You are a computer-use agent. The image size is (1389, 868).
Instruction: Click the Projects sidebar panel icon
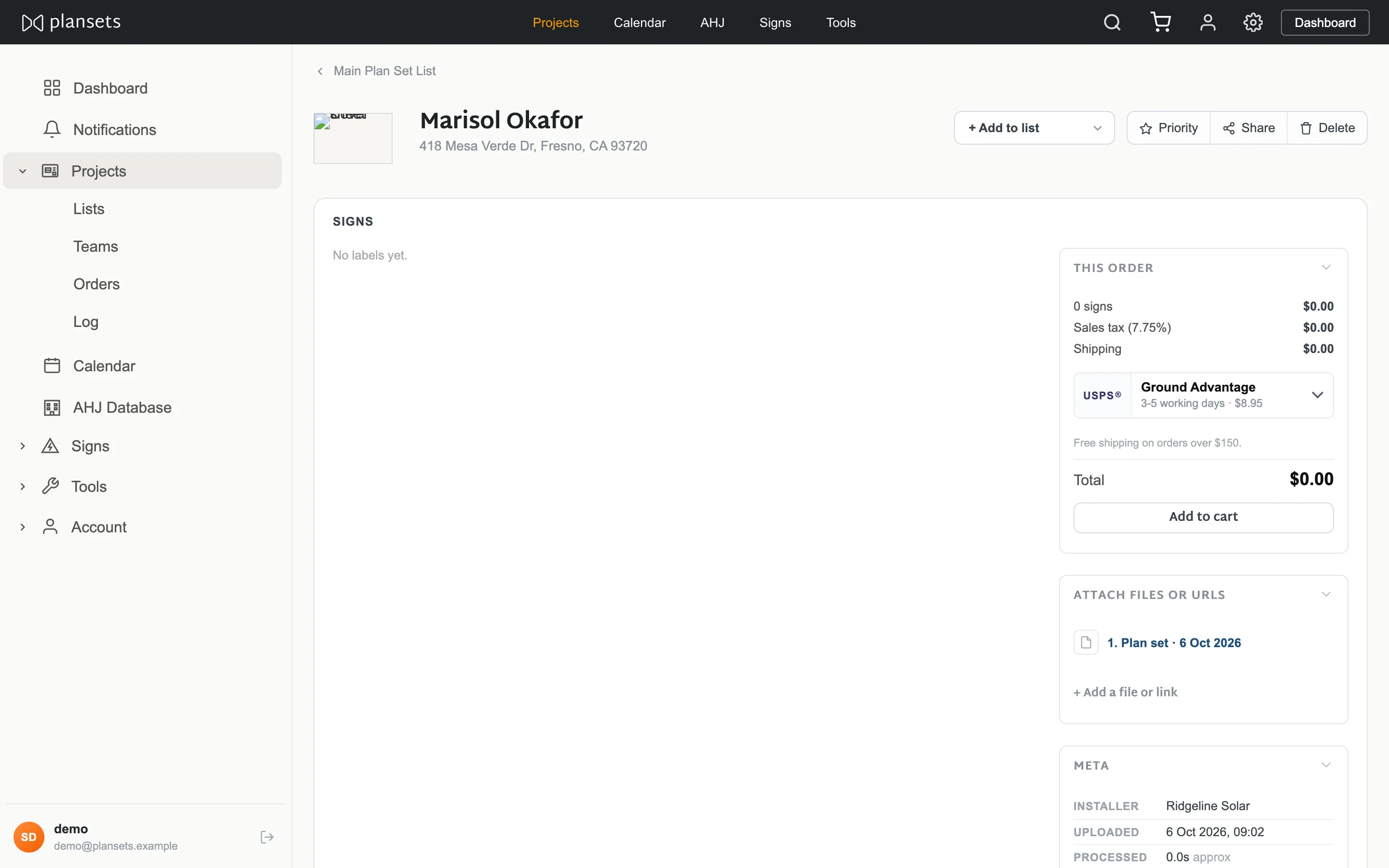click(50, 171)
